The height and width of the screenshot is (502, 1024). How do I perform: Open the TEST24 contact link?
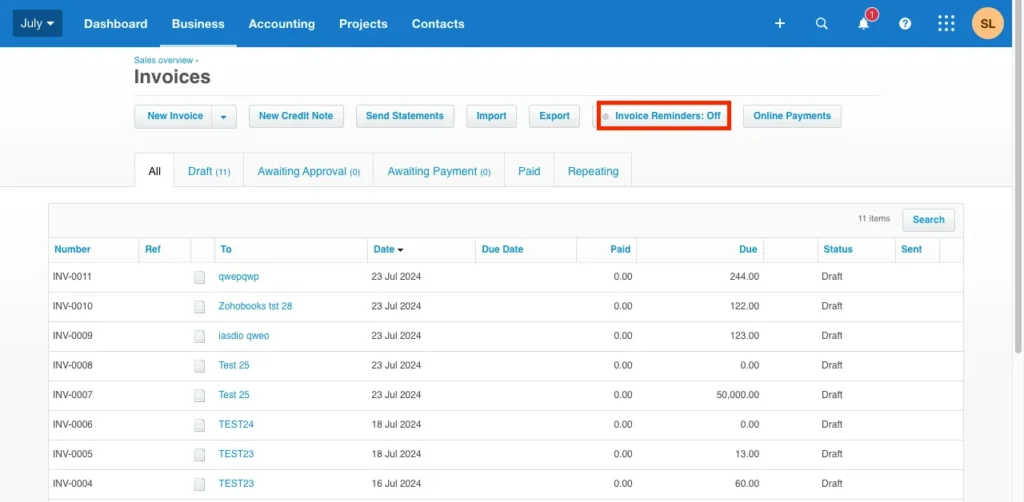[236, 424]
